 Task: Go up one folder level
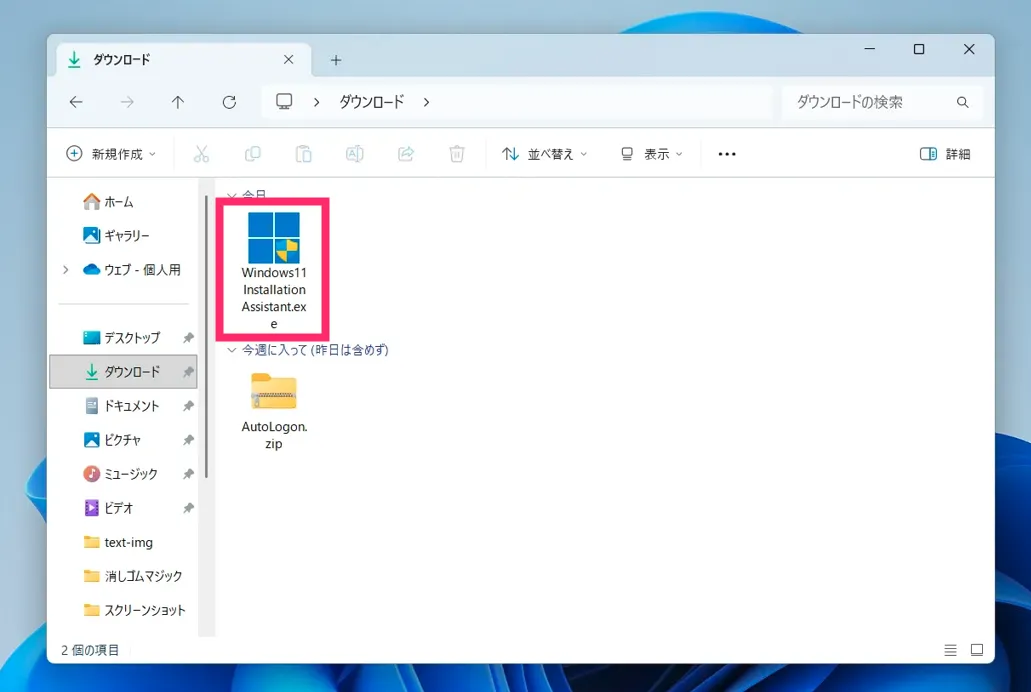178,102
